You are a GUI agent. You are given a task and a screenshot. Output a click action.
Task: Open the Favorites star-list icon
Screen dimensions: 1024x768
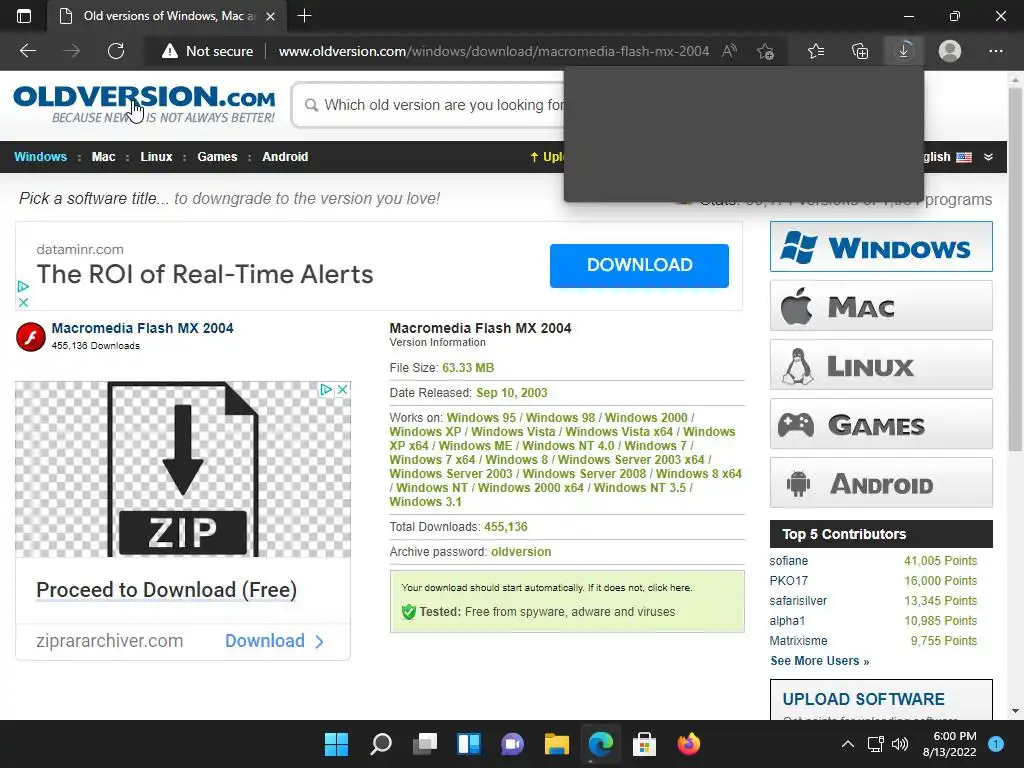(x=816, y=51)
